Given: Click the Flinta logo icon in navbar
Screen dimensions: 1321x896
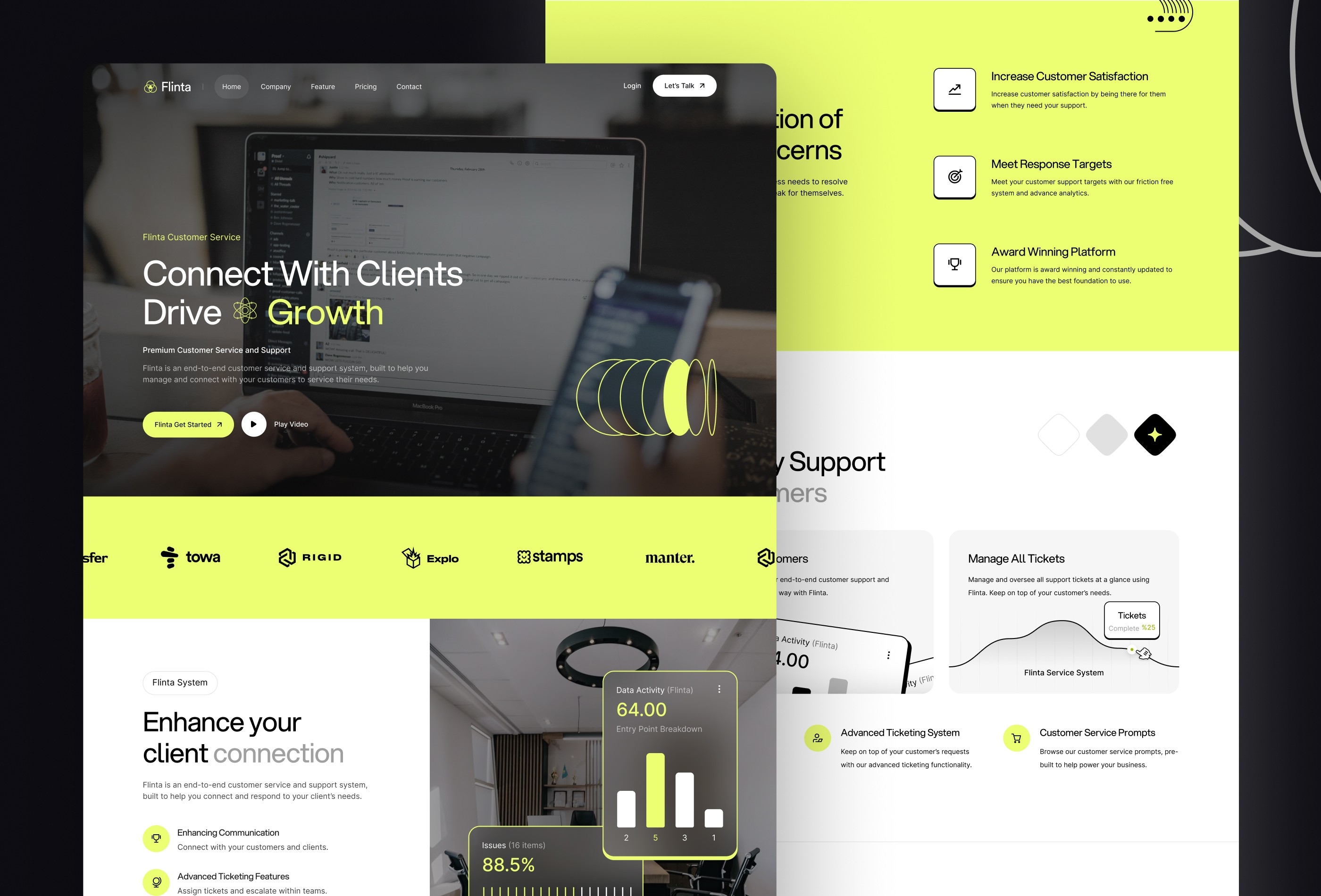Looking at the screenshot, I should click(152, 86).
